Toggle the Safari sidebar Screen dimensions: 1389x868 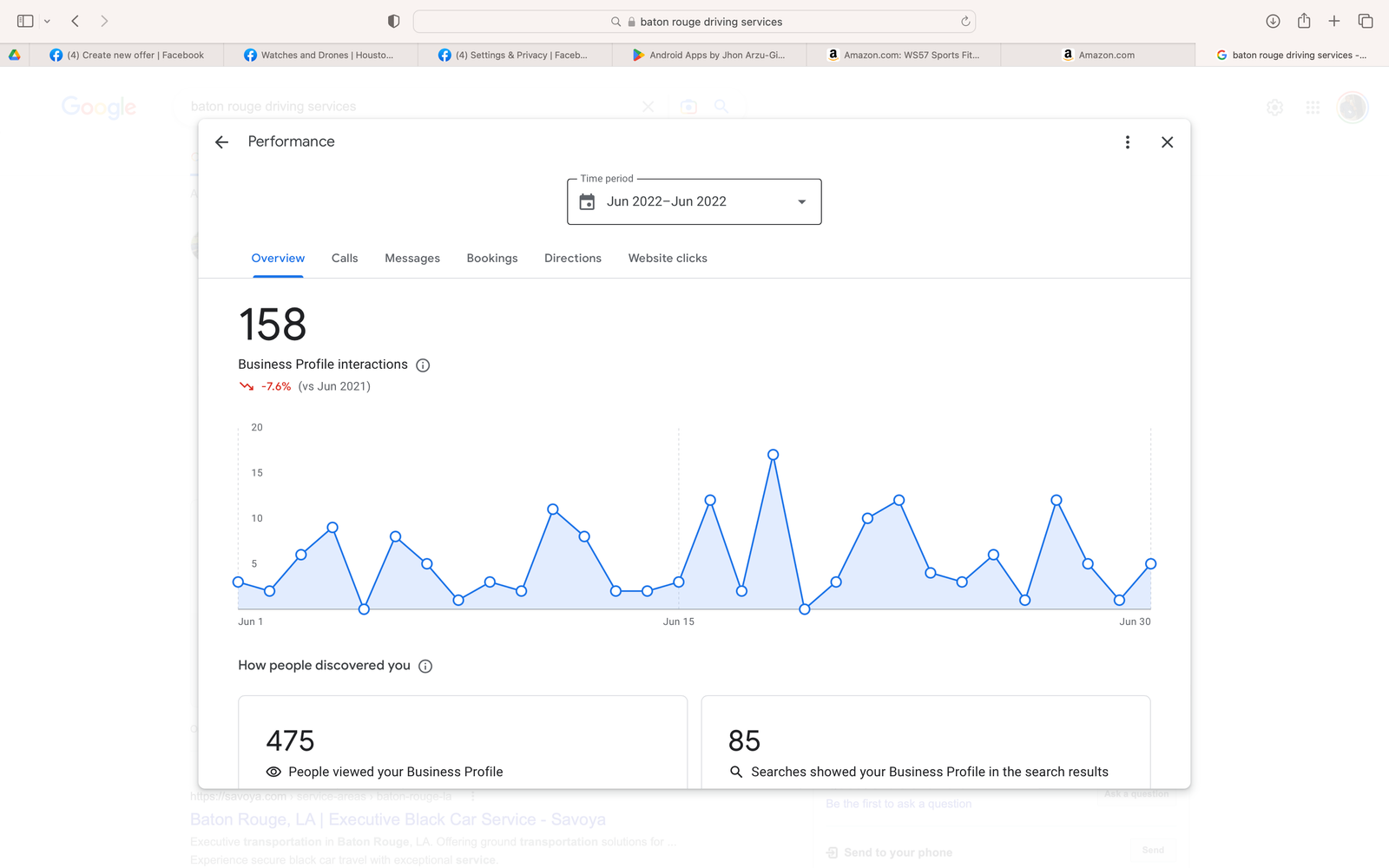tap(25, 21)
